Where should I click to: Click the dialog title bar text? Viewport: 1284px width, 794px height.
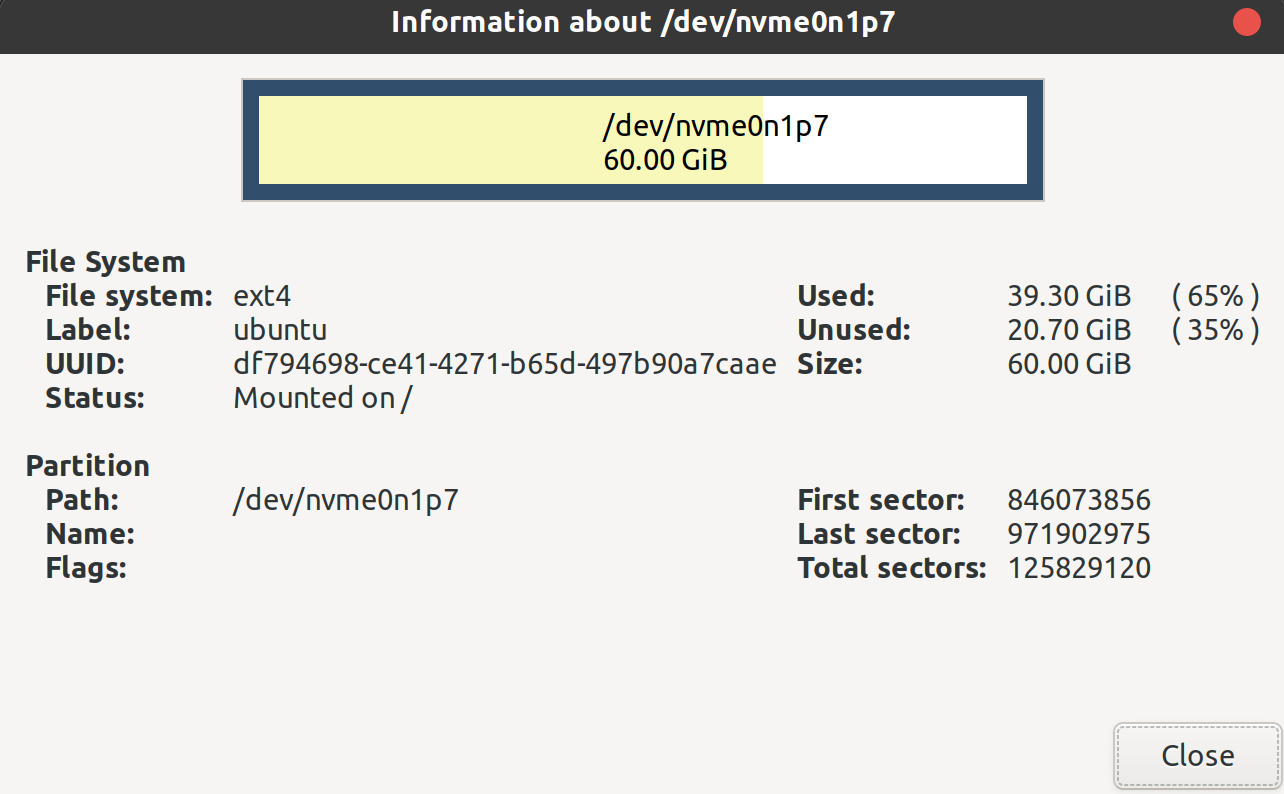point(642,23)
